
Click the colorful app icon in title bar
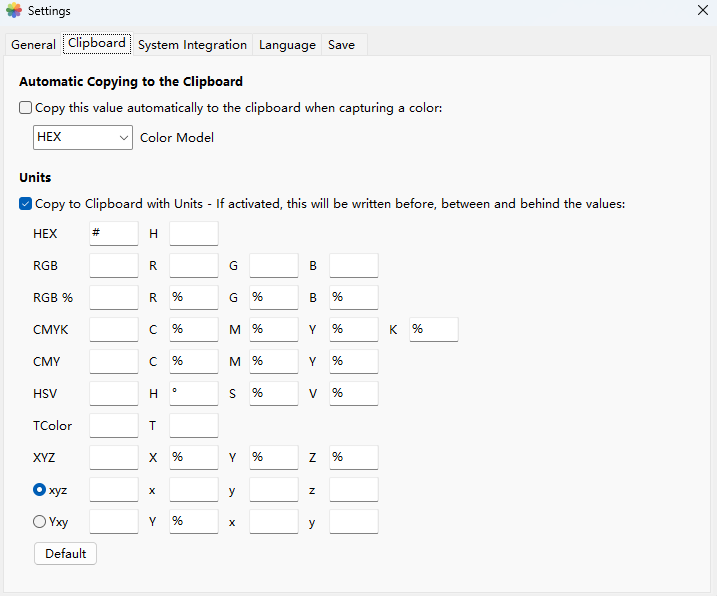(14, 11)
